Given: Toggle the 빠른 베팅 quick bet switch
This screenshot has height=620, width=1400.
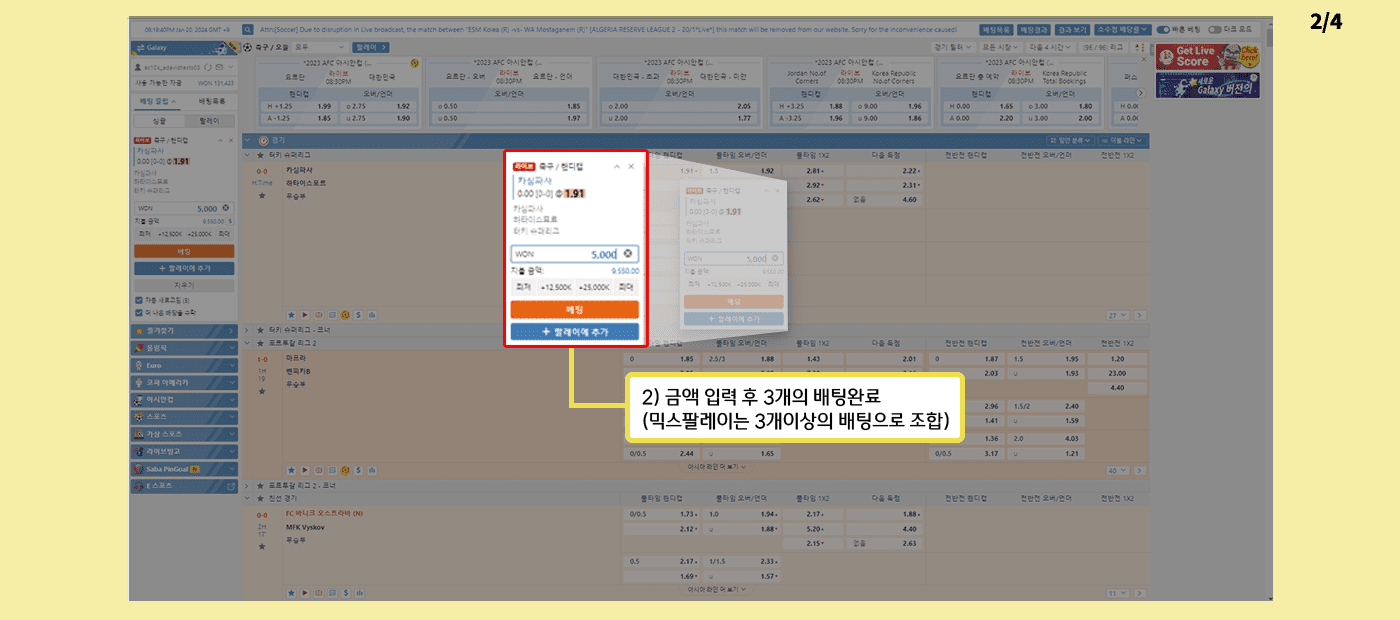Looking at the screenshot, I should [1163, 30].
